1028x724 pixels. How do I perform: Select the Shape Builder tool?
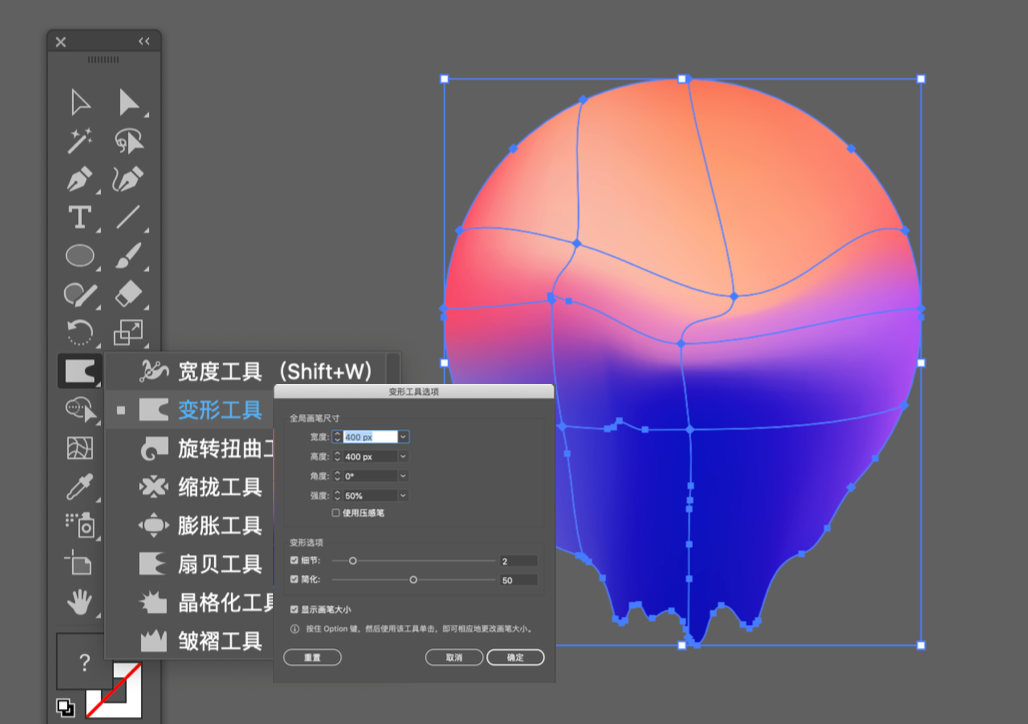click(81, 409)
